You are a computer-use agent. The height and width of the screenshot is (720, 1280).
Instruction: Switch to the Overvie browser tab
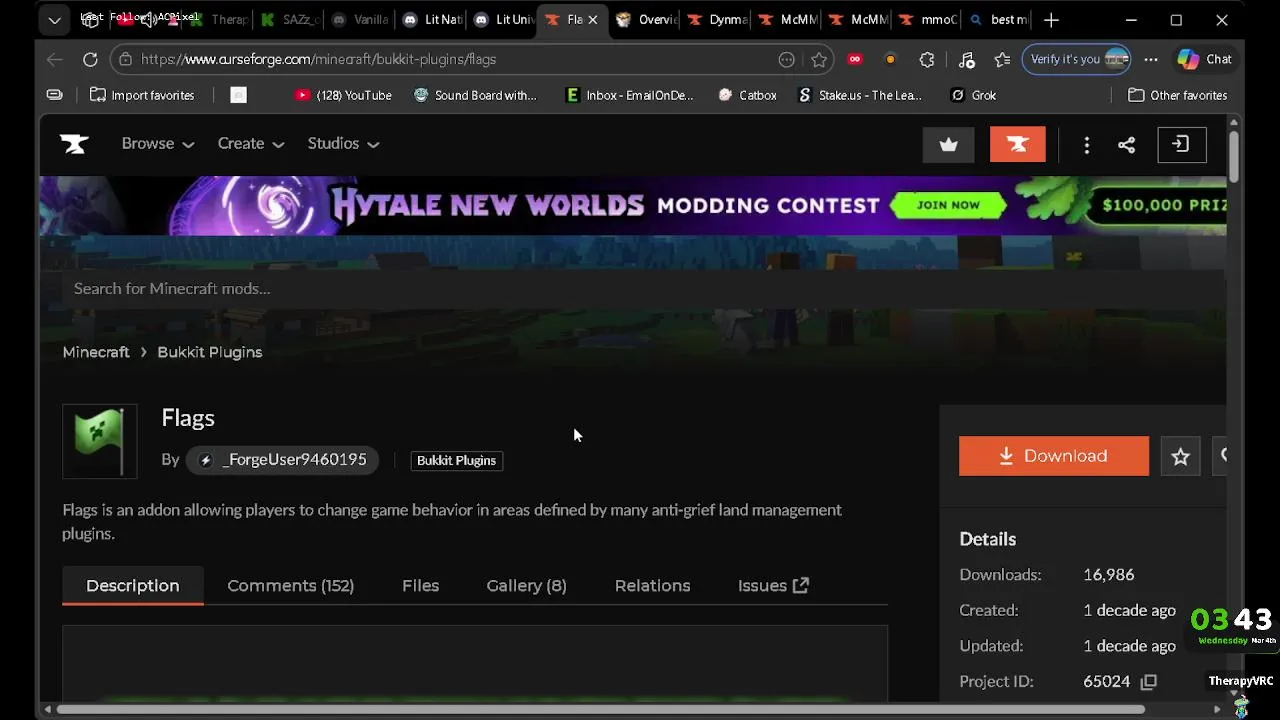click(645, 20)
